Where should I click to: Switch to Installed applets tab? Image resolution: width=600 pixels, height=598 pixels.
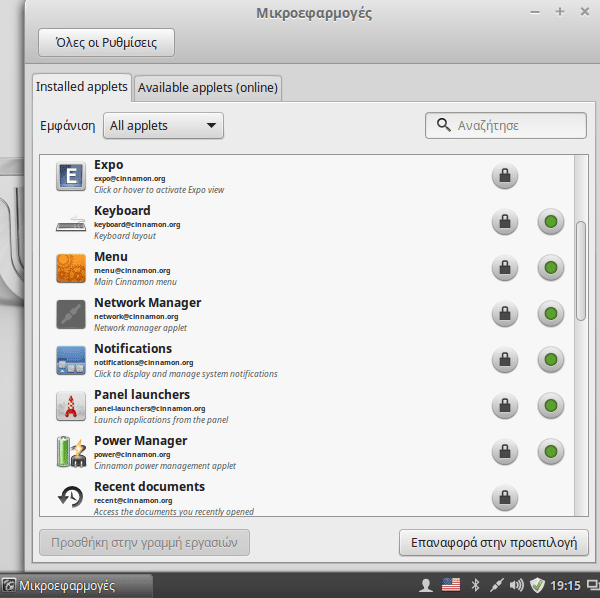pos(82,87)
